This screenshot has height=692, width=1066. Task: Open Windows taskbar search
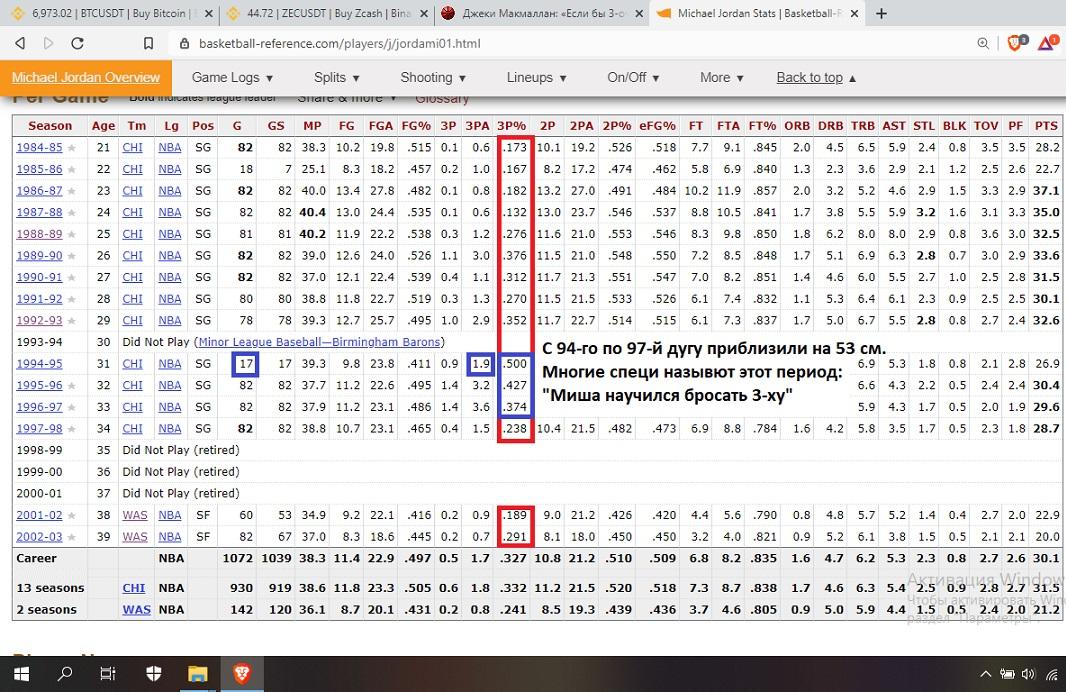(x=65, y=674)
